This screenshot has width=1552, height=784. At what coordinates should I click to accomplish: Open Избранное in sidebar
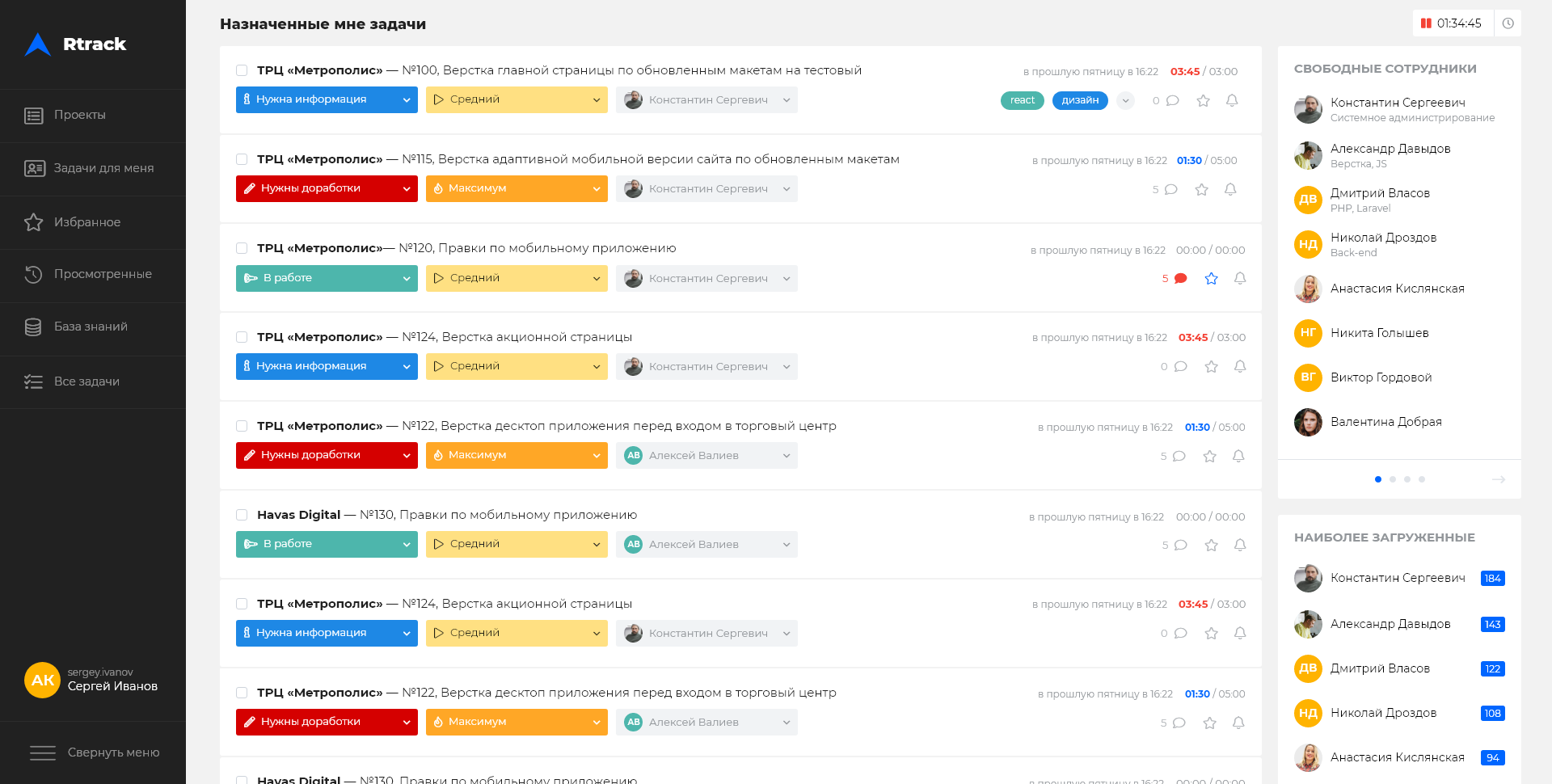tap(93, 222)
